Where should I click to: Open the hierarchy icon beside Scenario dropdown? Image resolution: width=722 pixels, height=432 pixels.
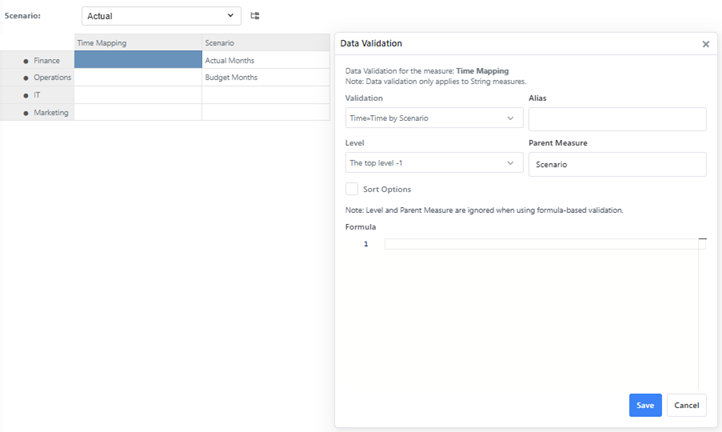(x=255, y=16)
